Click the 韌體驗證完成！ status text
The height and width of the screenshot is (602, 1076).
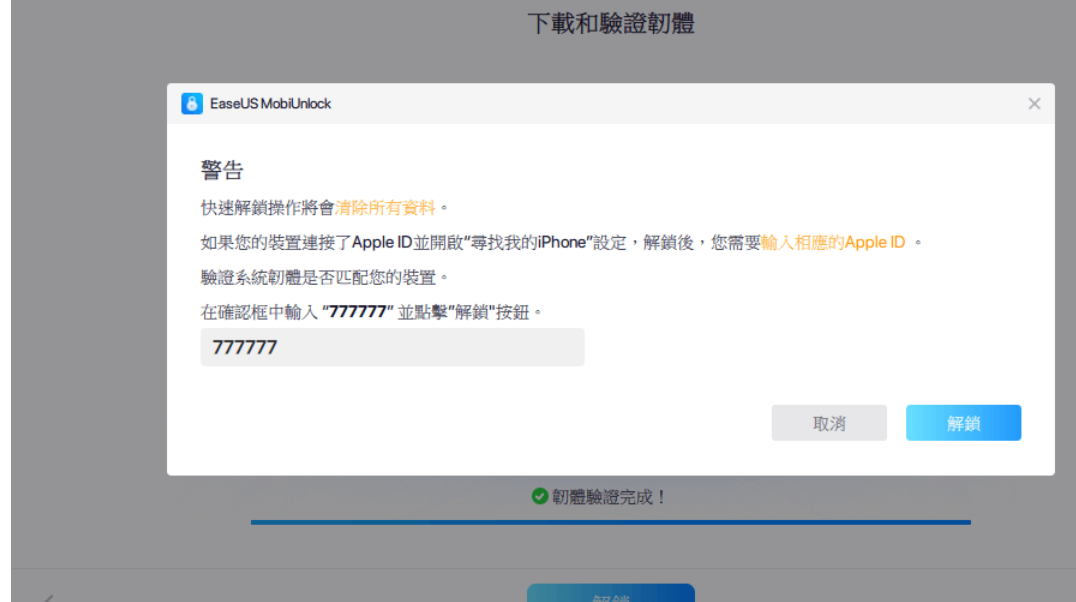click(x=609, y=497)
